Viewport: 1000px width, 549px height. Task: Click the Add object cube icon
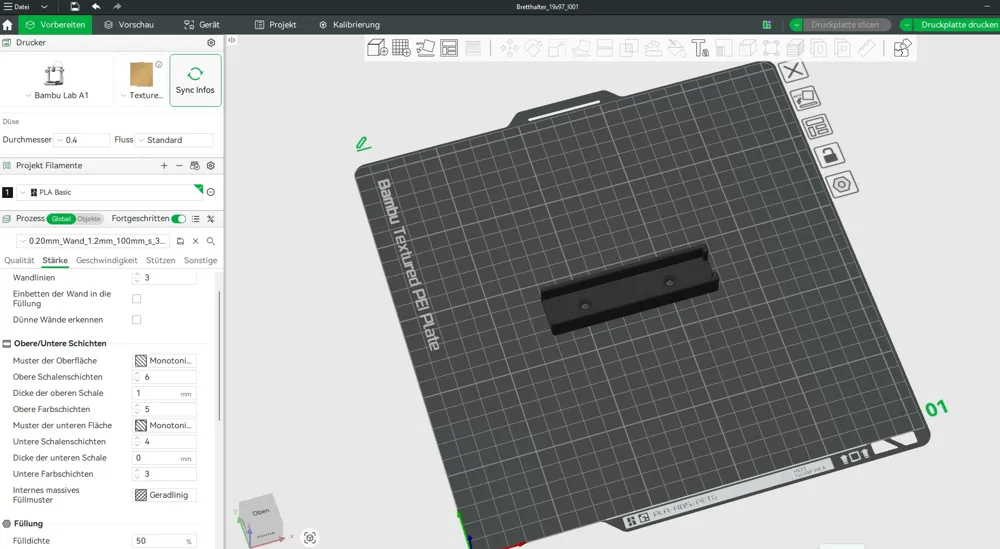[x=378, y=48]
